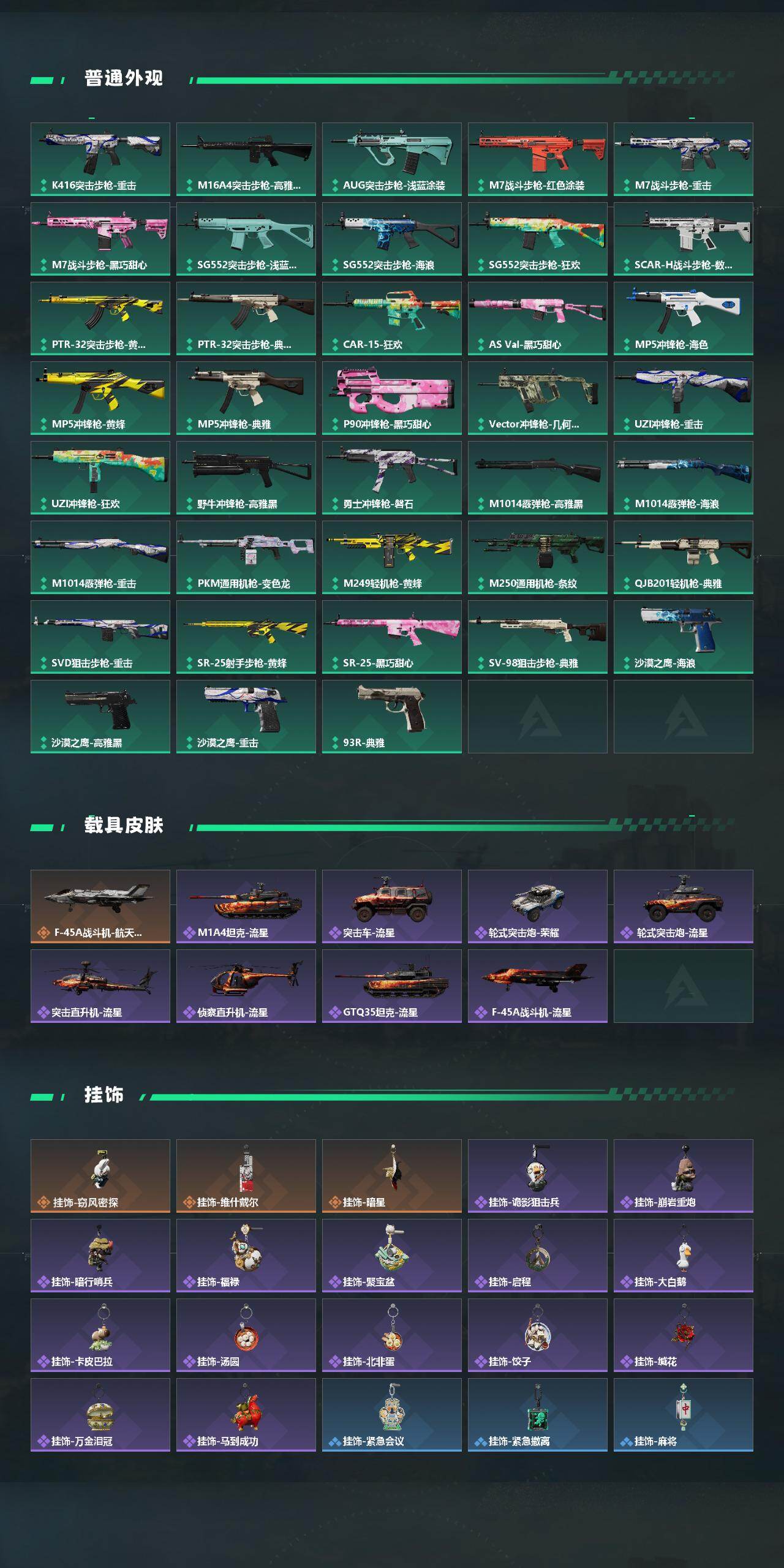Screen dimensions: 784x1568
Task: Select the SVD狙击步枪-重击 sniper skin
Action: tap(100, 637)
